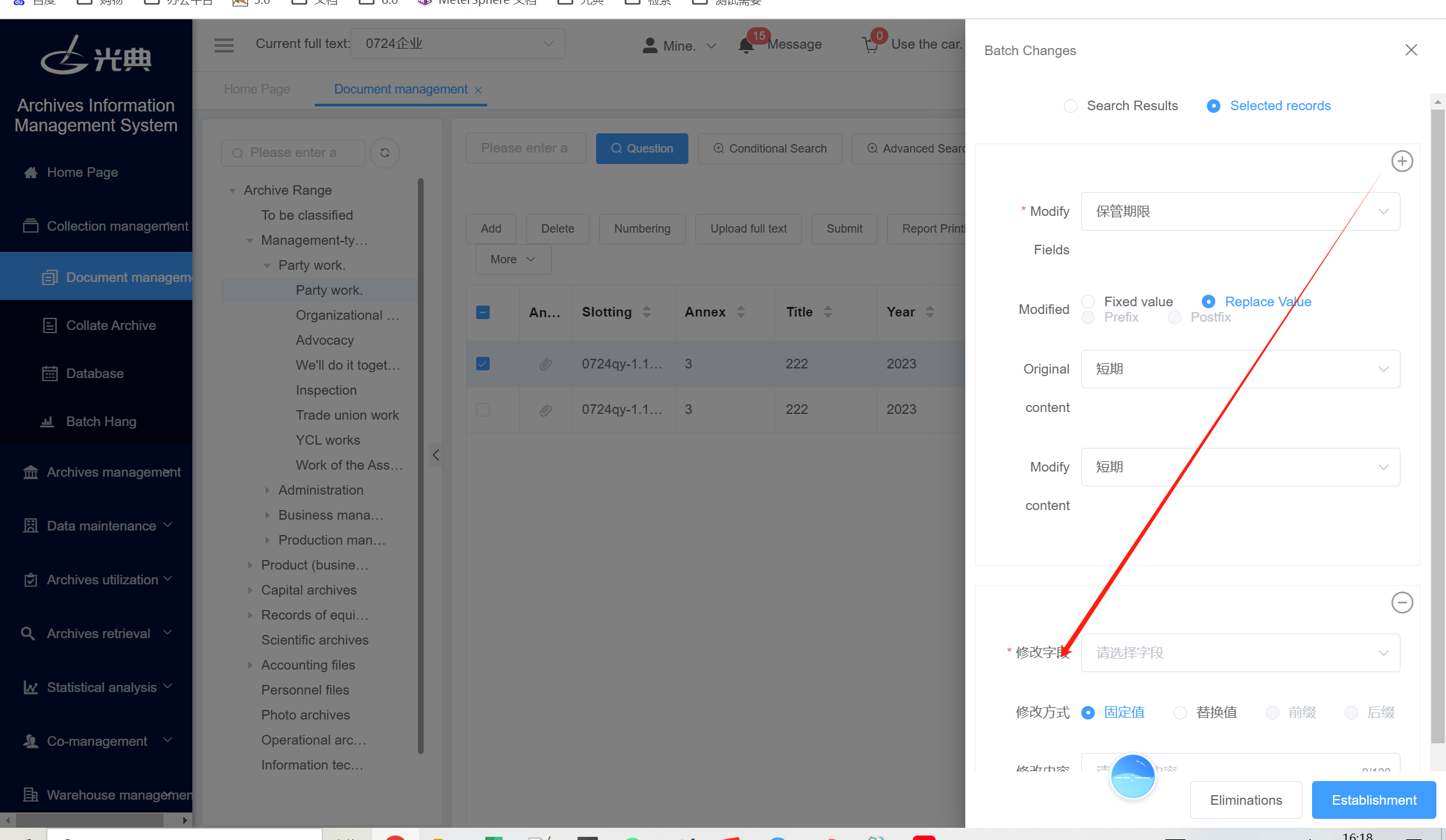This screenshot has height=840, width=1446.
Task: Remove the second rule with minus icon
Action: [1402, 602]
